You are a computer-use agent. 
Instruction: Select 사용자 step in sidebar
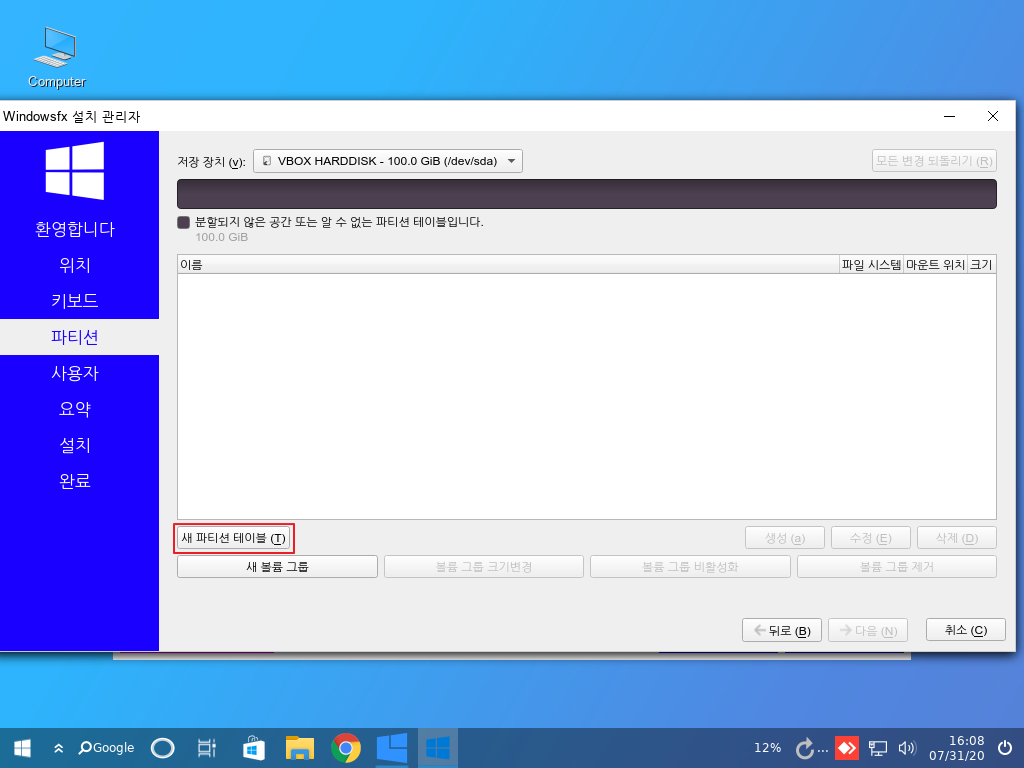[x=75, y=374]
